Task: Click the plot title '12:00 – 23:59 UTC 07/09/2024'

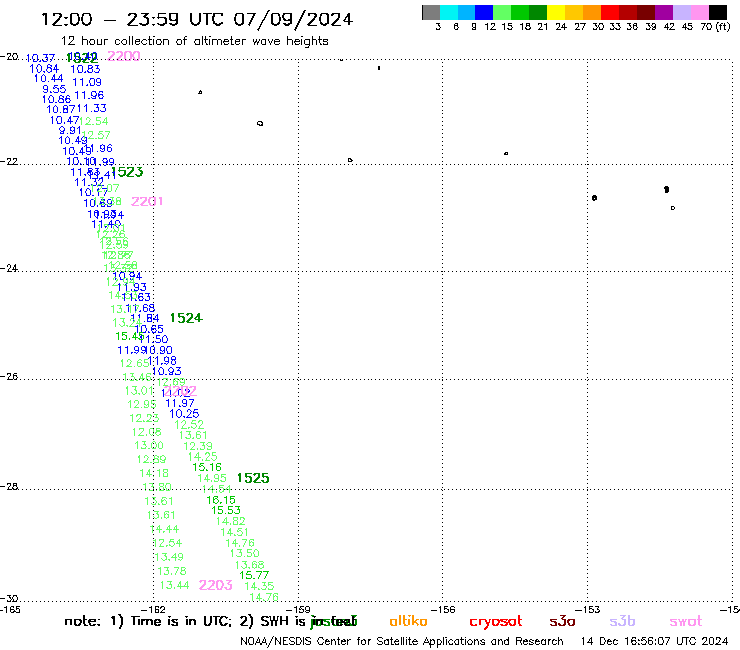Action: pyautogui.click(x=197, y=19)
